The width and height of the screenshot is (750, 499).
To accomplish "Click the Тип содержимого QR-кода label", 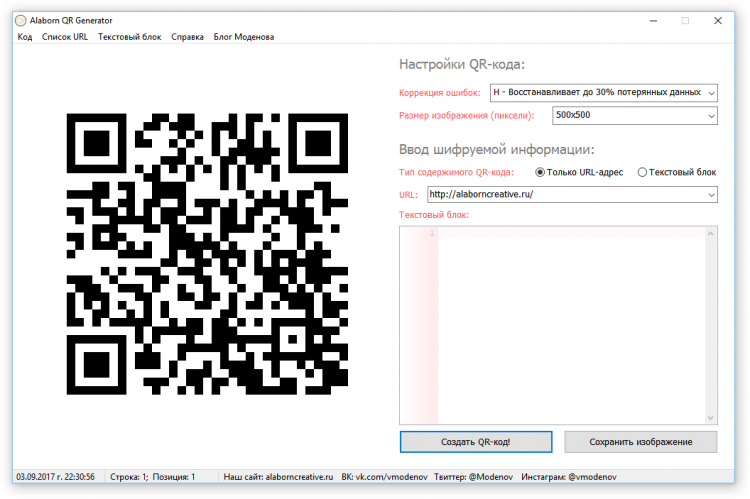I will [x=456, y=172].
